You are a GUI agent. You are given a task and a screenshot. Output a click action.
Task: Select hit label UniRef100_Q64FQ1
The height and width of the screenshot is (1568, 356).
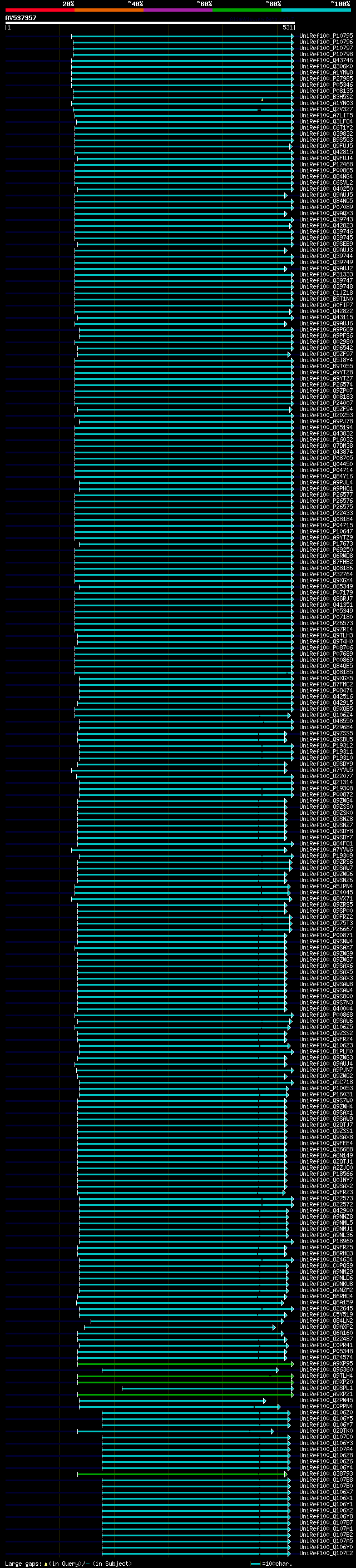coord(326,843)
